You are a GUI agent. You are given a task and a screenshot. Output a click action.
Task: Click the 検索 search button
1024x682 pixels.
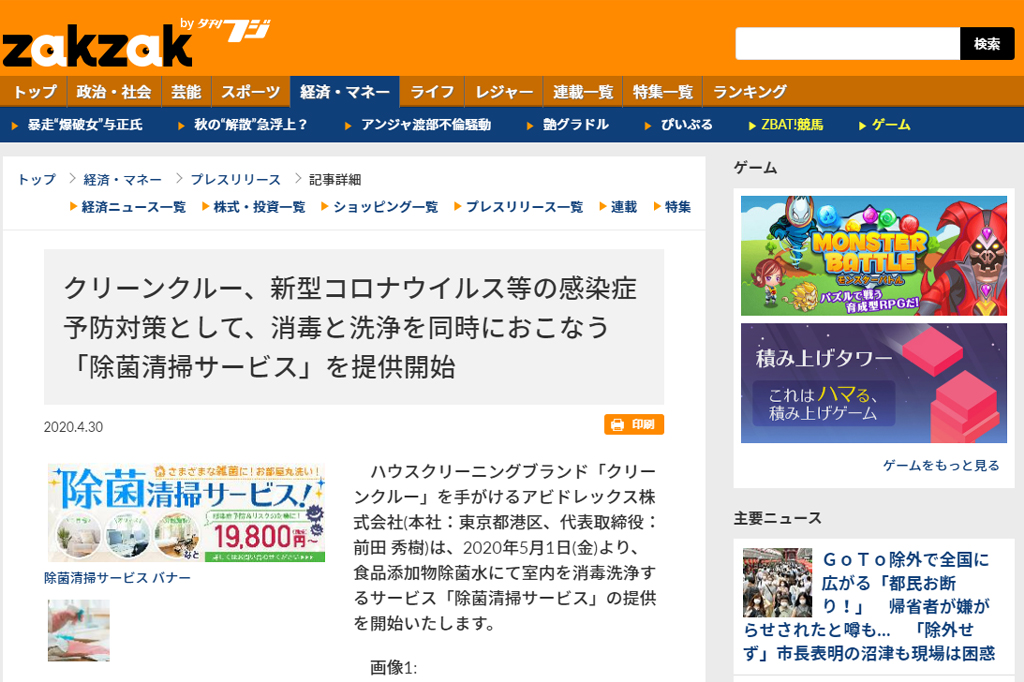pyautogui.click(x=987, y=44)
